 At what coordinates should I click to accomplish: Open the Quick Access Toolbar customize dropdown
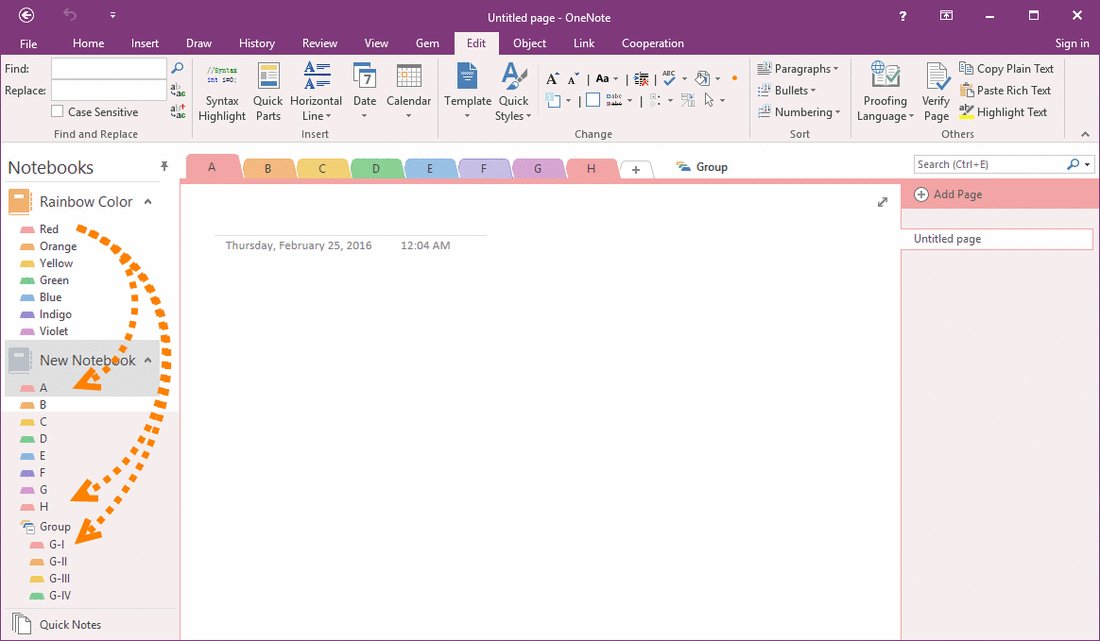pos(113,15)
